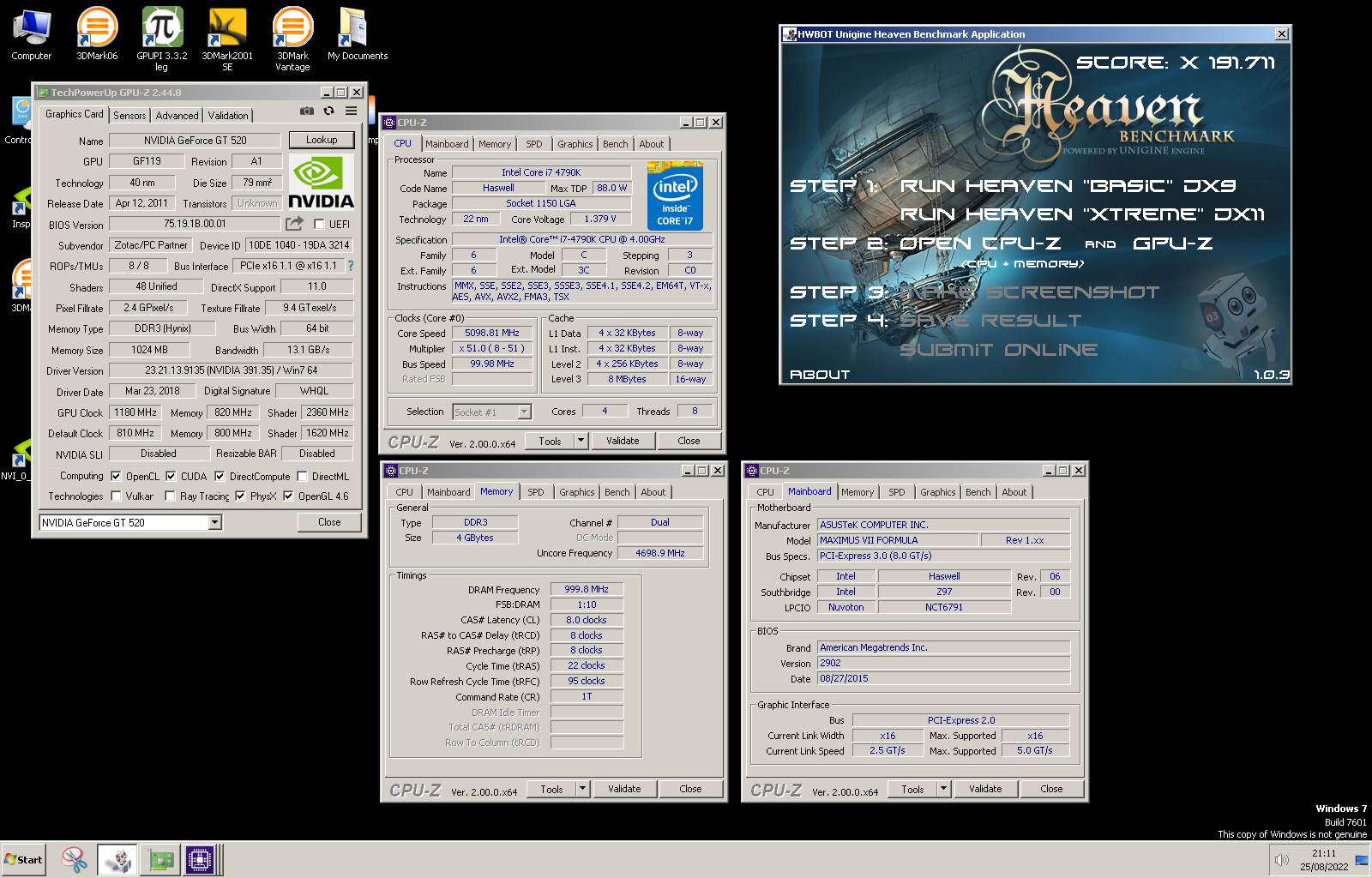Toggle OpenCL checkbox in GPU-Z
Viewport: 1372px width, 878px height.
pyautogui.click(x=116, y=476)
